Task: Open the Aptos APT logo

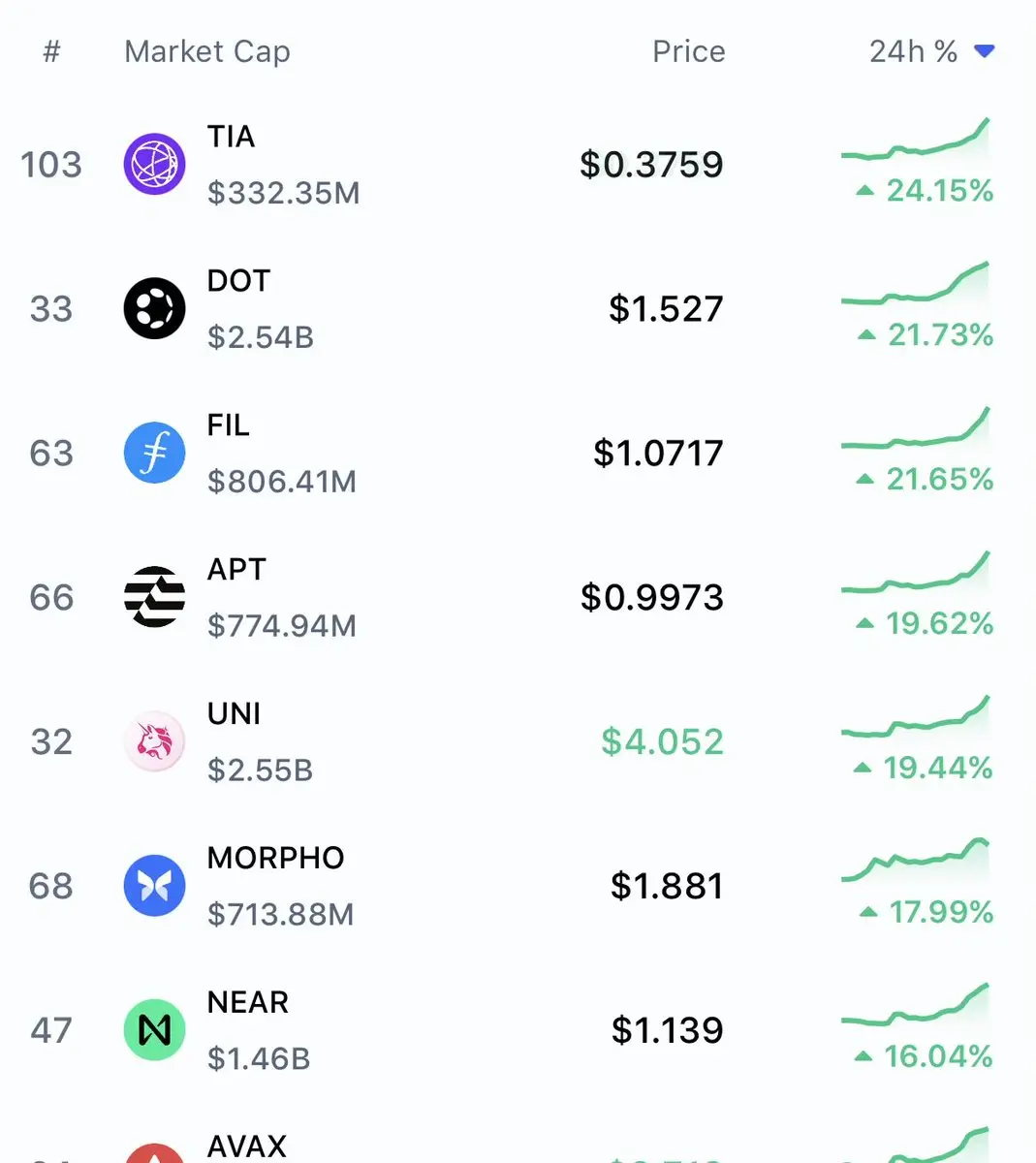Action: point(155,597)
